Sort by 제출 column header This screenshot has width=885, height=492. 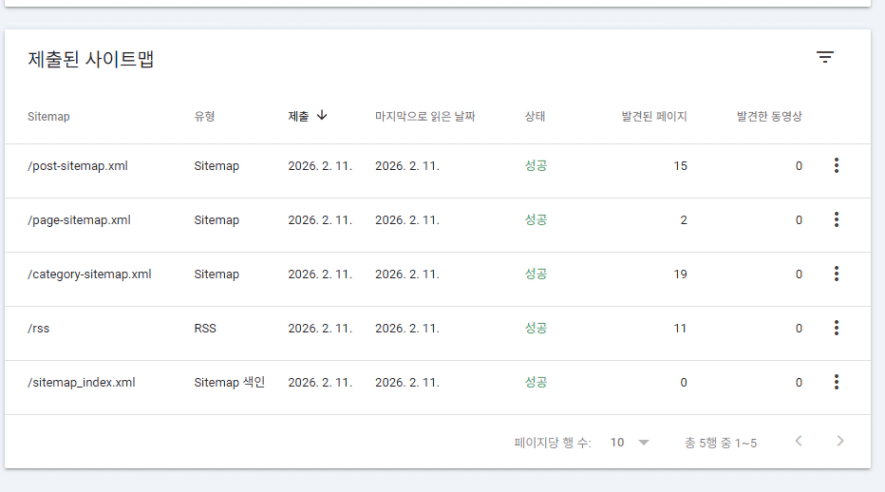coord(308,116)
